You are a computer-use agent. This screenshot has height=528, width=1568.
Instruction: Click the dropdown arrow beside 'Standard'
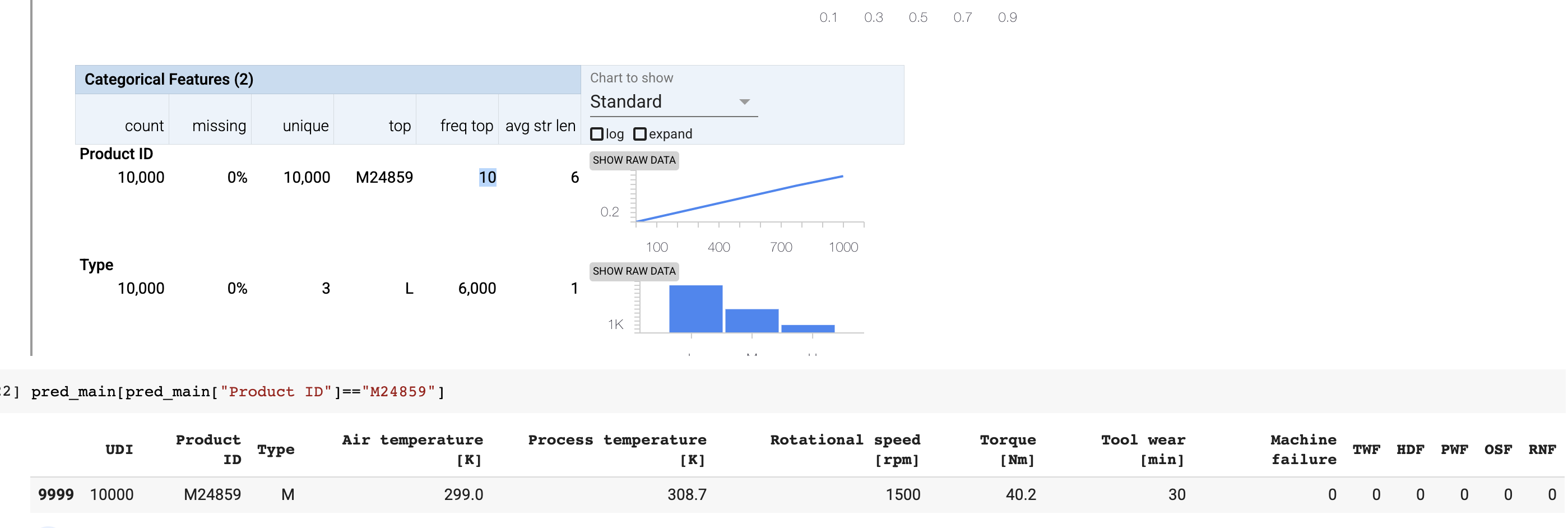[x=744, y=103]
